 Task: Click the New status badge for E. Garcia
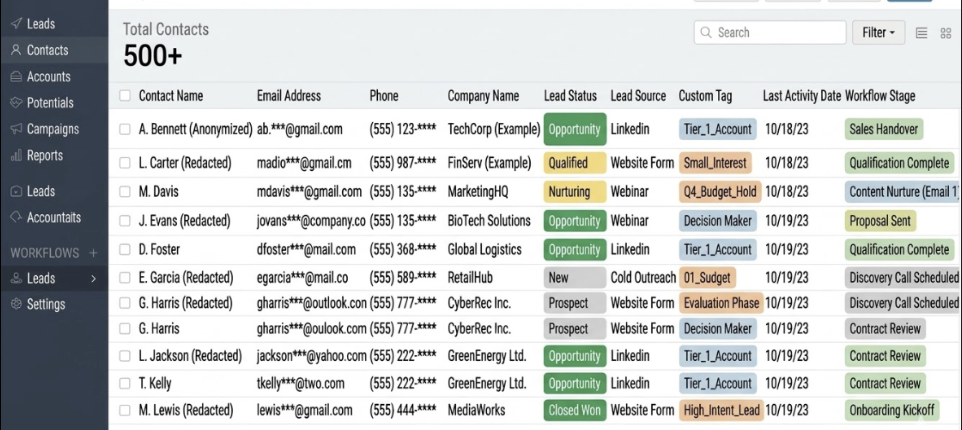[x=575, y=278]
